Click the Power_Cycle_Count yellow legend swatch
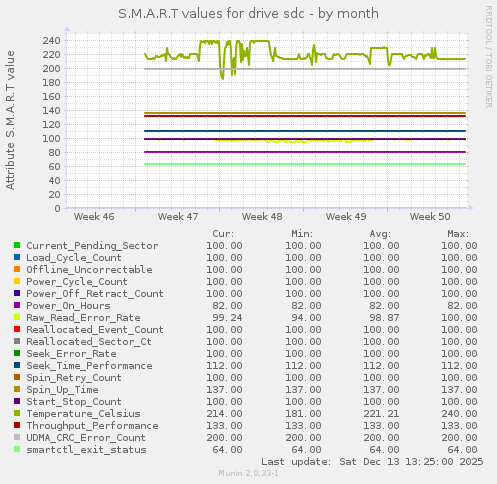This screenshot has height=484, width=497. pyautogui.click(x=17, y=281)
